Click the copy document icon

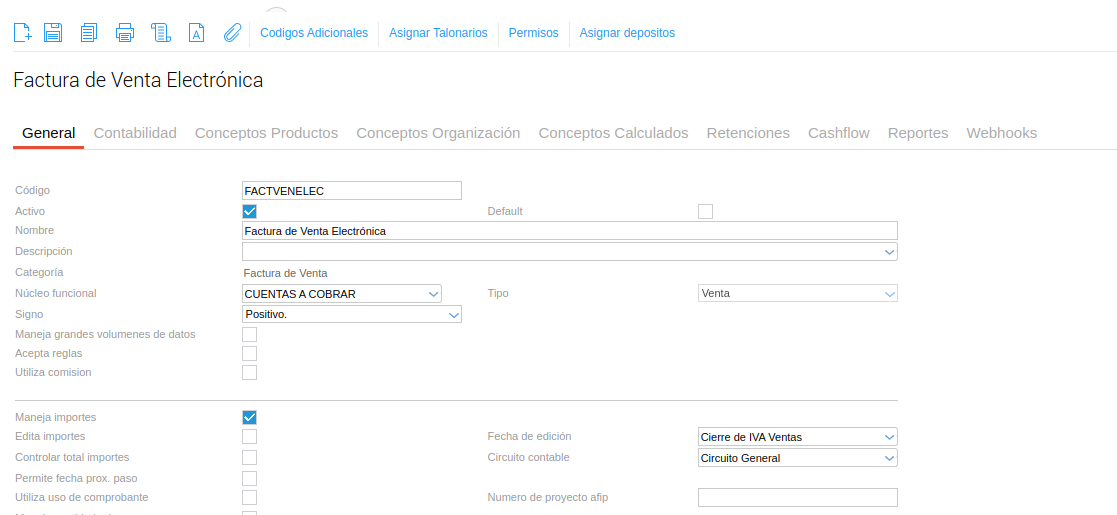[89, 32]
